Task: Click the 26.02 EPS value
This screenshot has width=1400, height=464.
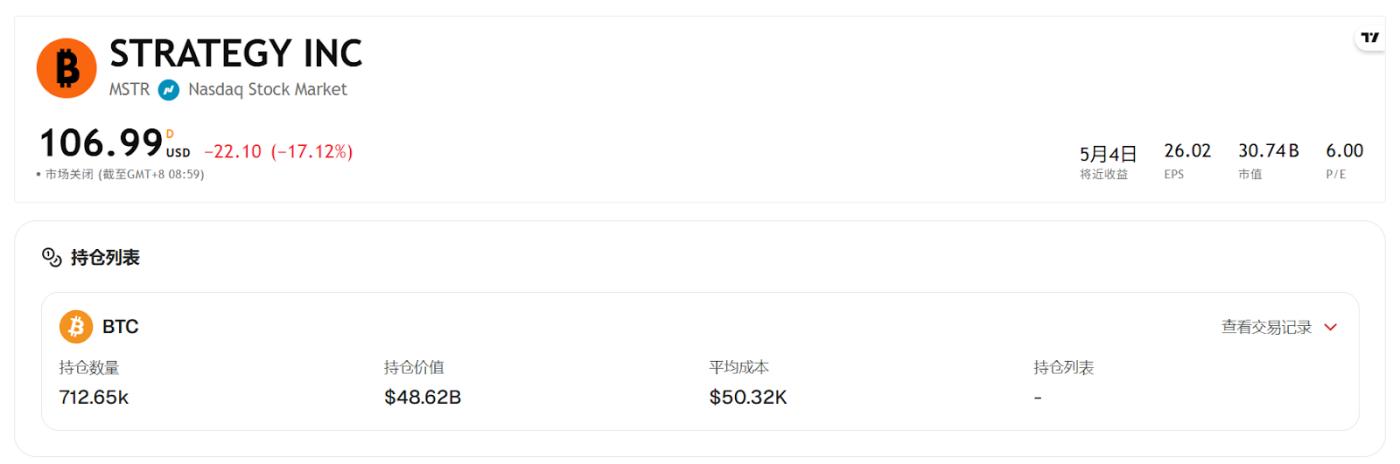Action: [1187, 151]
